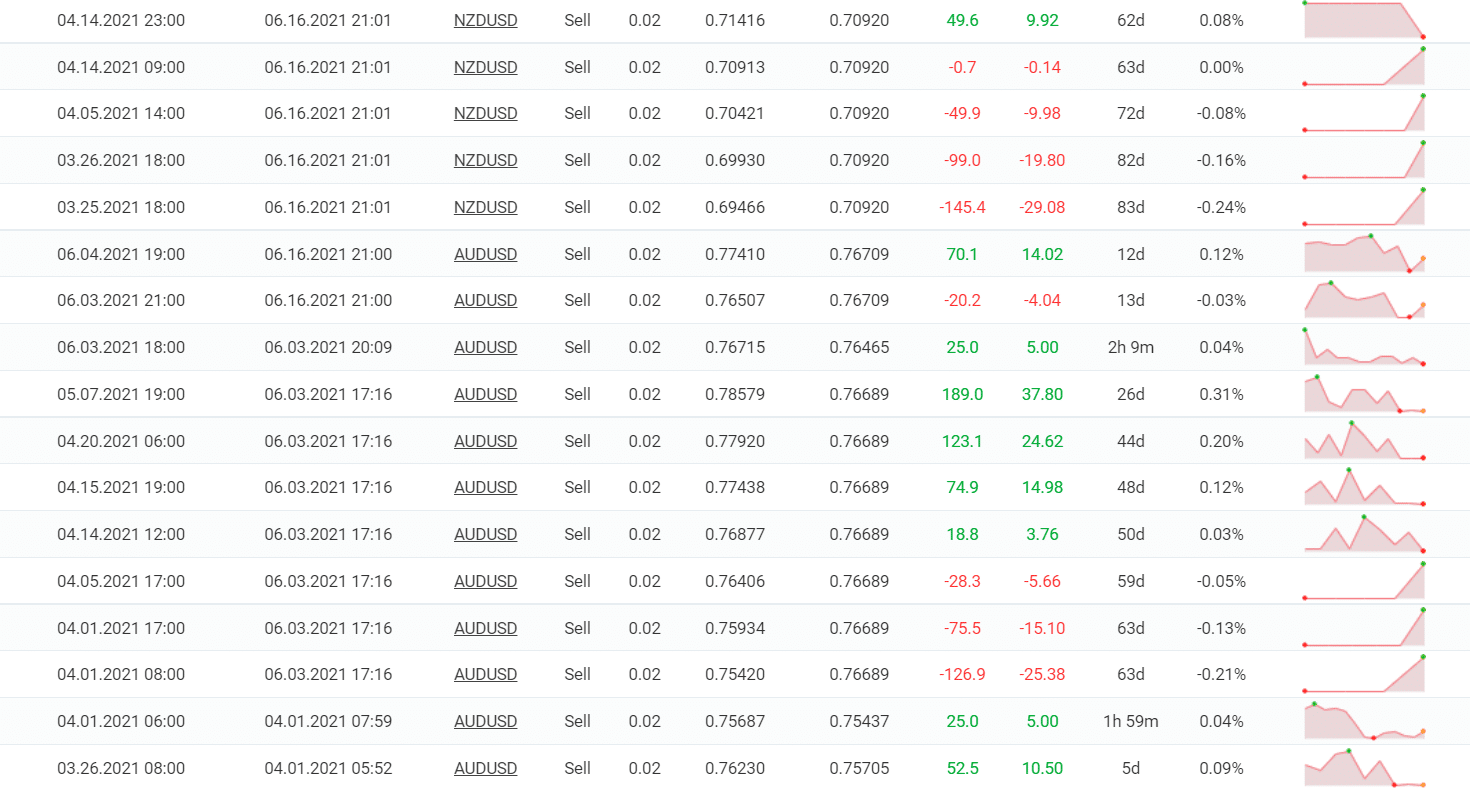
Task: Select the profit value -29.08
Action: [1042, 207]
